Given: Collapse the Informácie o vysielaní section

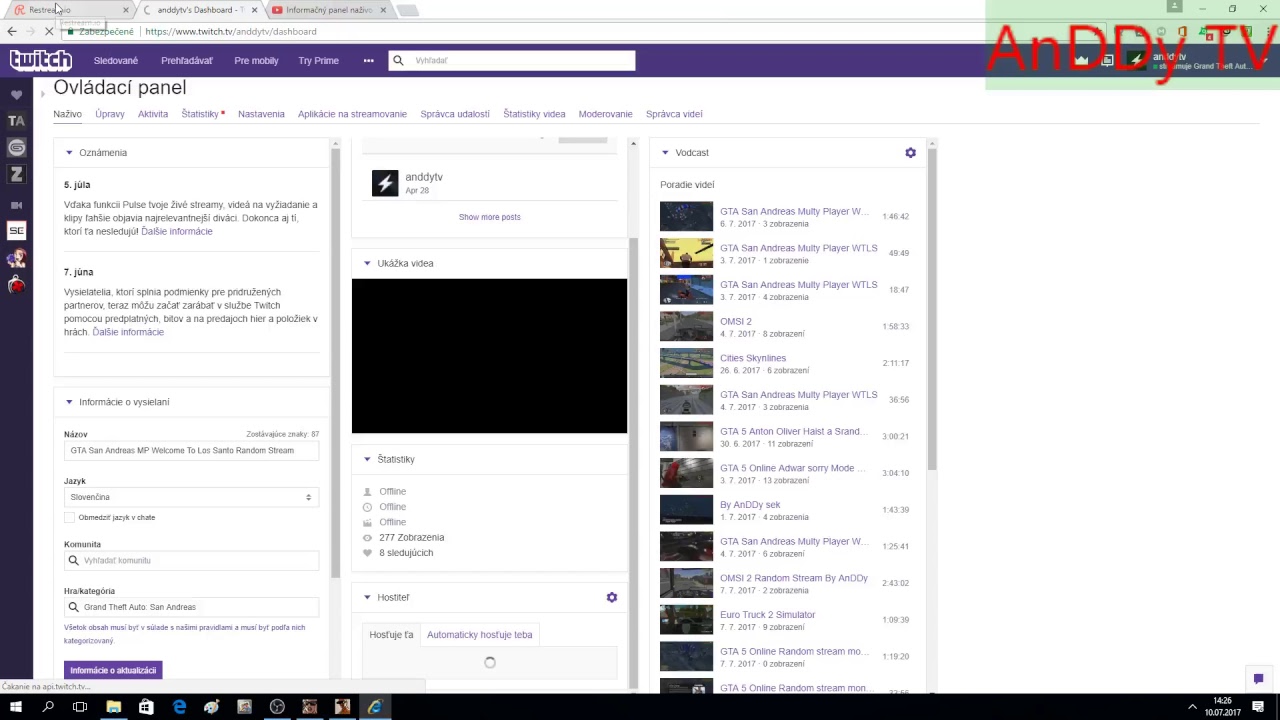Looking at the screenshot, I should click(69, 402).
